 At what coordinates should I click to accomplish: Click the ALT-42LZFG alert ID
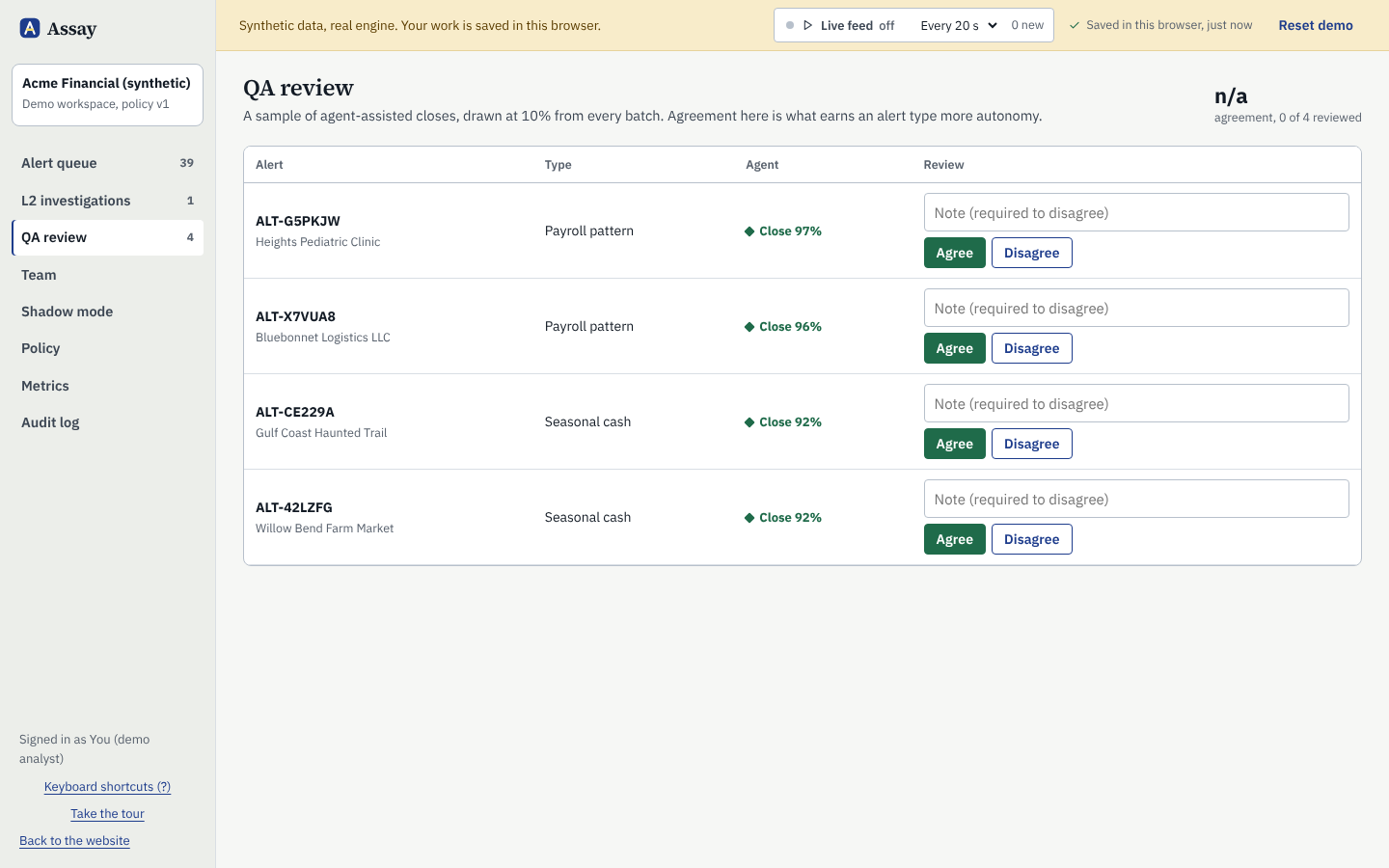(x=294, y=507)
